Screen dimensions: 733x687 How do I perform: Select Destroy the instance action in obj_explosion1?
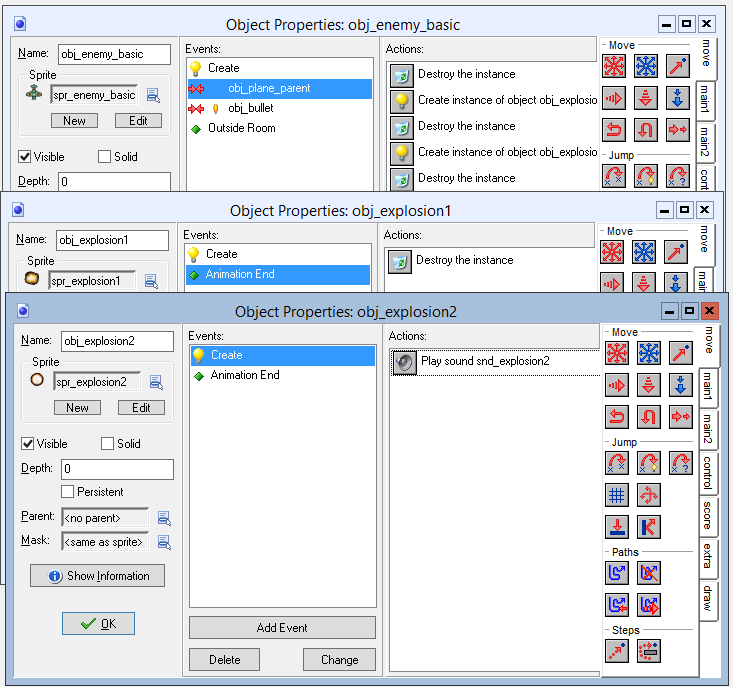(x=489, y=260)
